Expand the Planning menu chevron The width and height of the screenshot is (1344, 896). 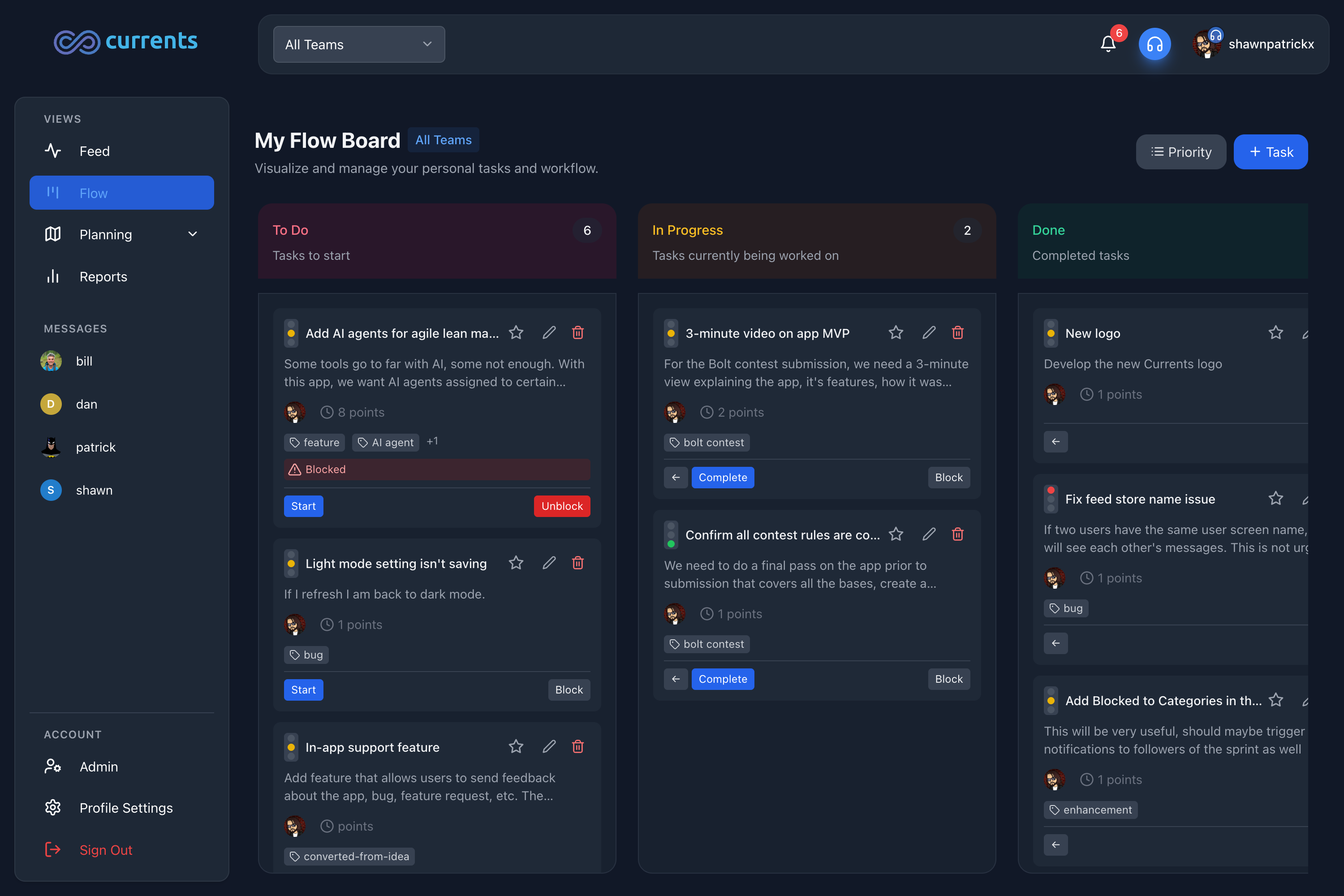point(193,234)
